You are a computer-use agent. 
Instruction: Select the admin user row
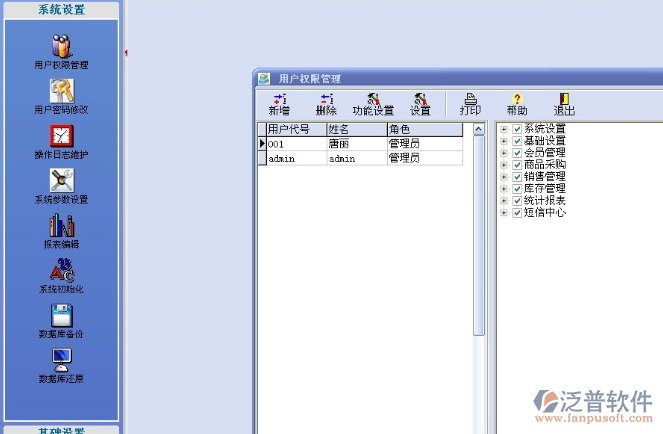pyautogui.click(x=295, y=158)
